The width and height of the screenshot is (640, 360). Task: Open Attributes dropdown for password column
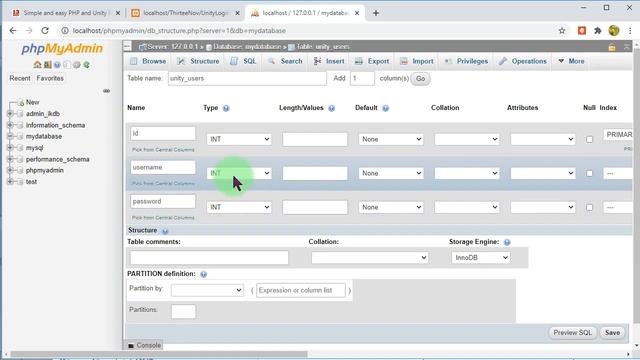[x=542, y=207]
